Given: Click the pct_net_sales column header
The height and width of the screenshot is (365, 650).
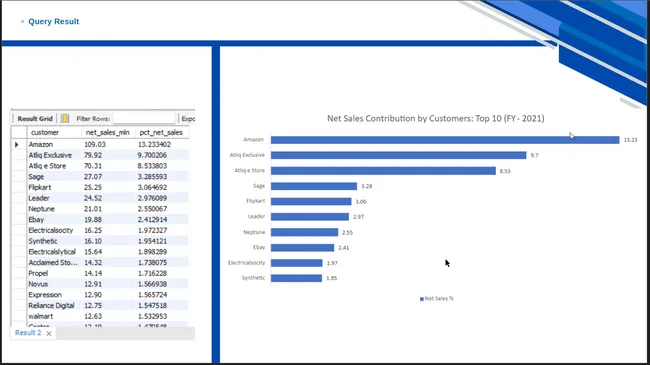Looking at the screenshot, I should click(161, 133).
